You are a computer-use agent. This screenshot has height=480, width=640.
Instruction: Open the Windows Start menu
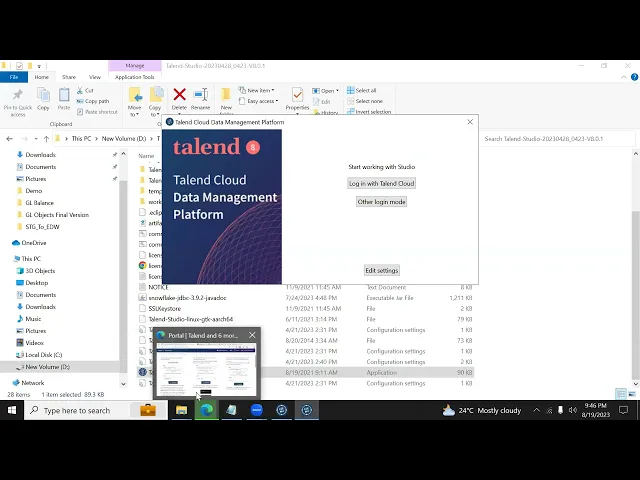pos(12,410)
